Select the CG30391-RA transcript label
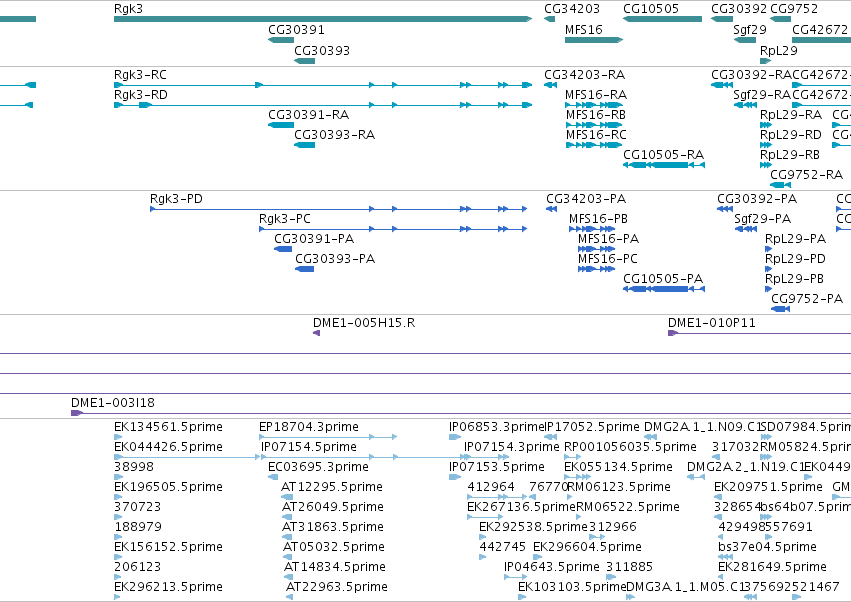The height and width of the screenshot is (602, 851). point(309,115)
